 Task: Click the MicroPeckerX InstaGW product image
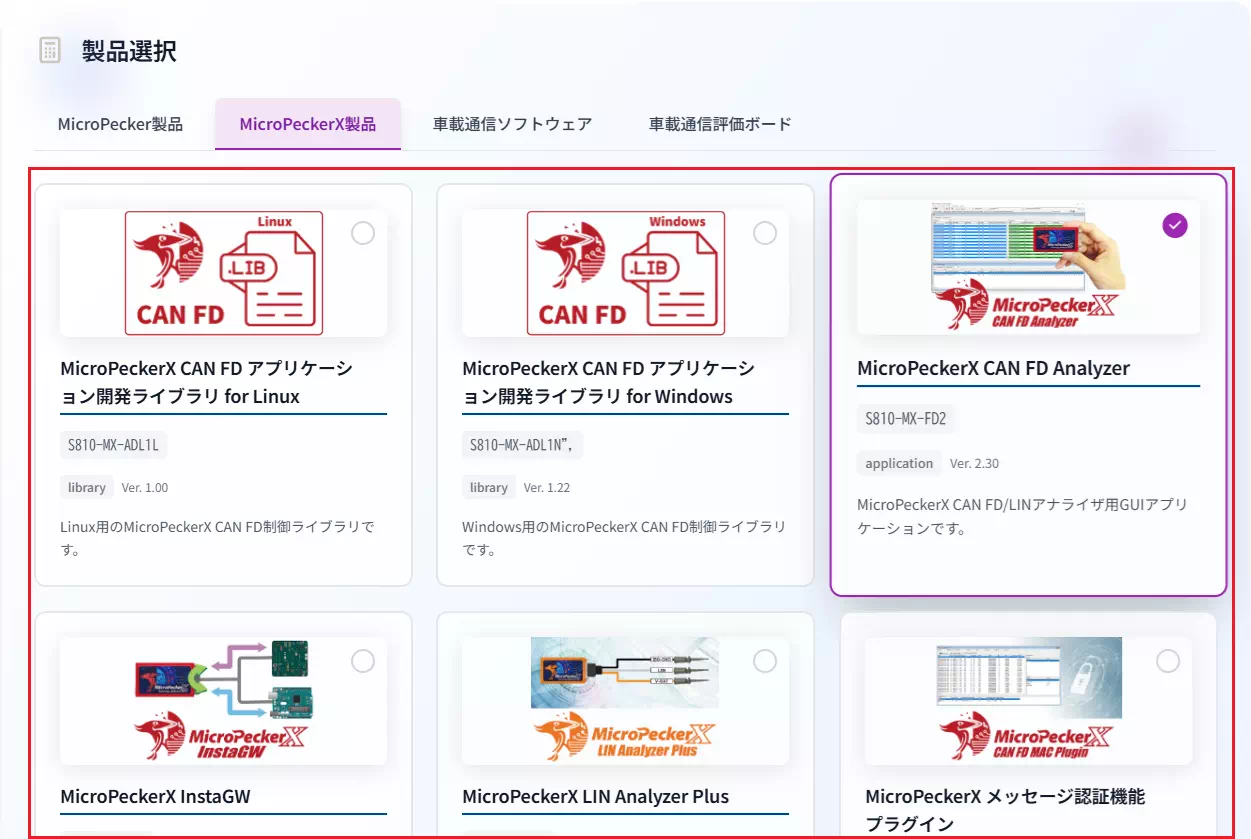pyautogui.click(x=223, y=700)
